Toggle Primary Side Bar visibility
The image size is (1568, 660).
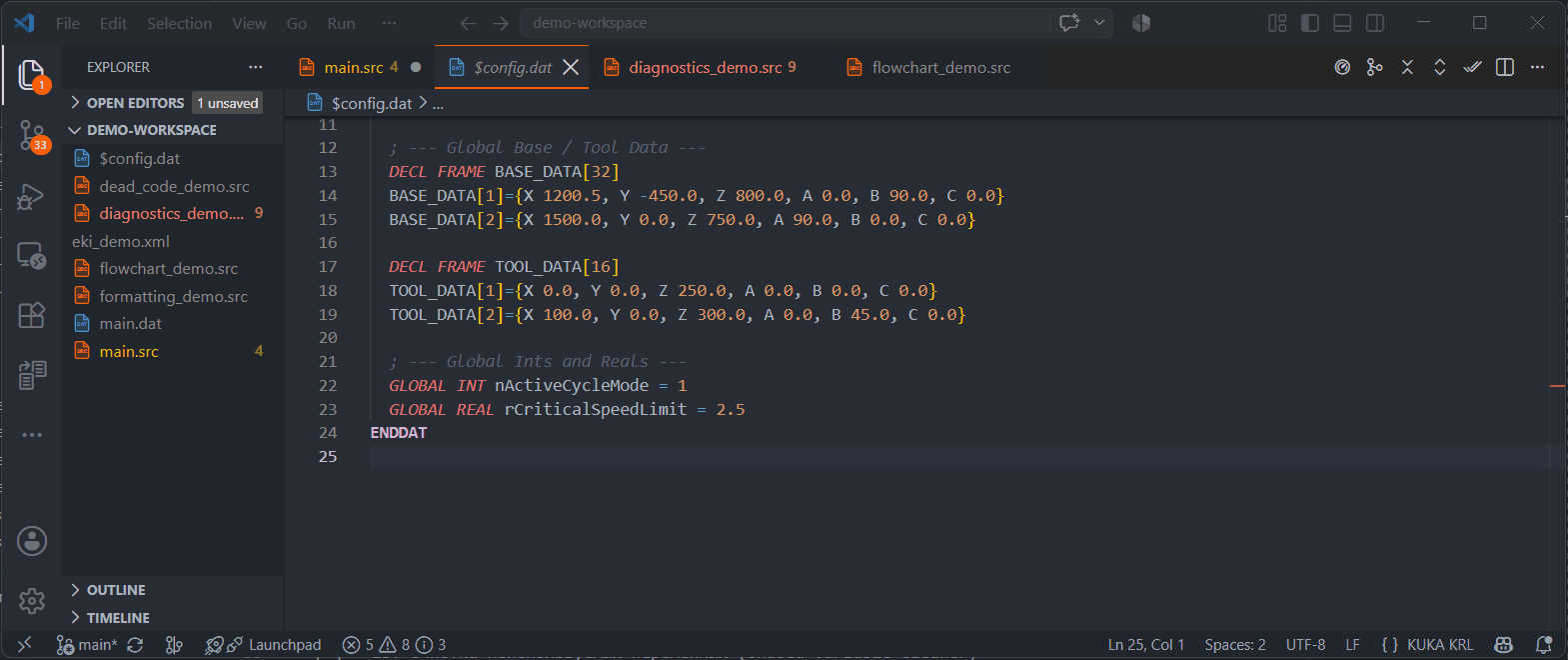click(x=1310, y=23)
